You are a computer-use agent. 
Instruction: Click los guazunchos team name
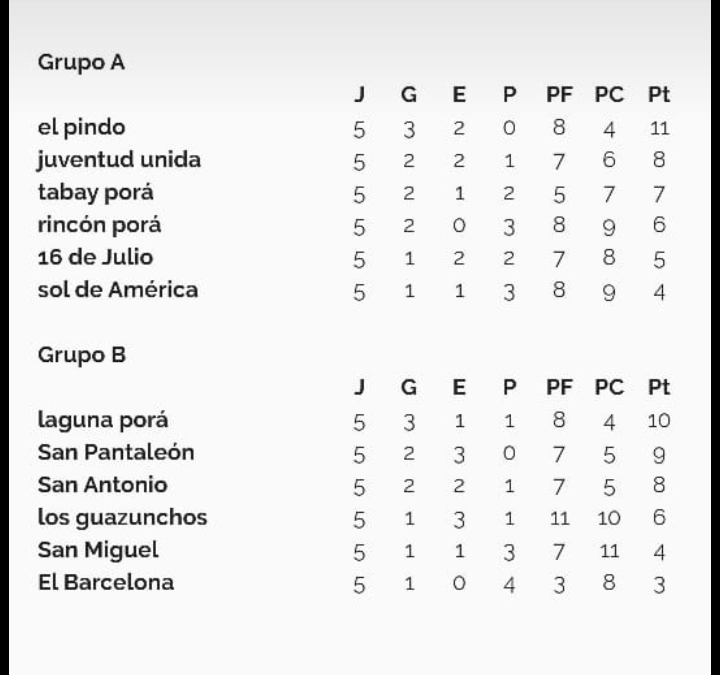click(123, 518)
